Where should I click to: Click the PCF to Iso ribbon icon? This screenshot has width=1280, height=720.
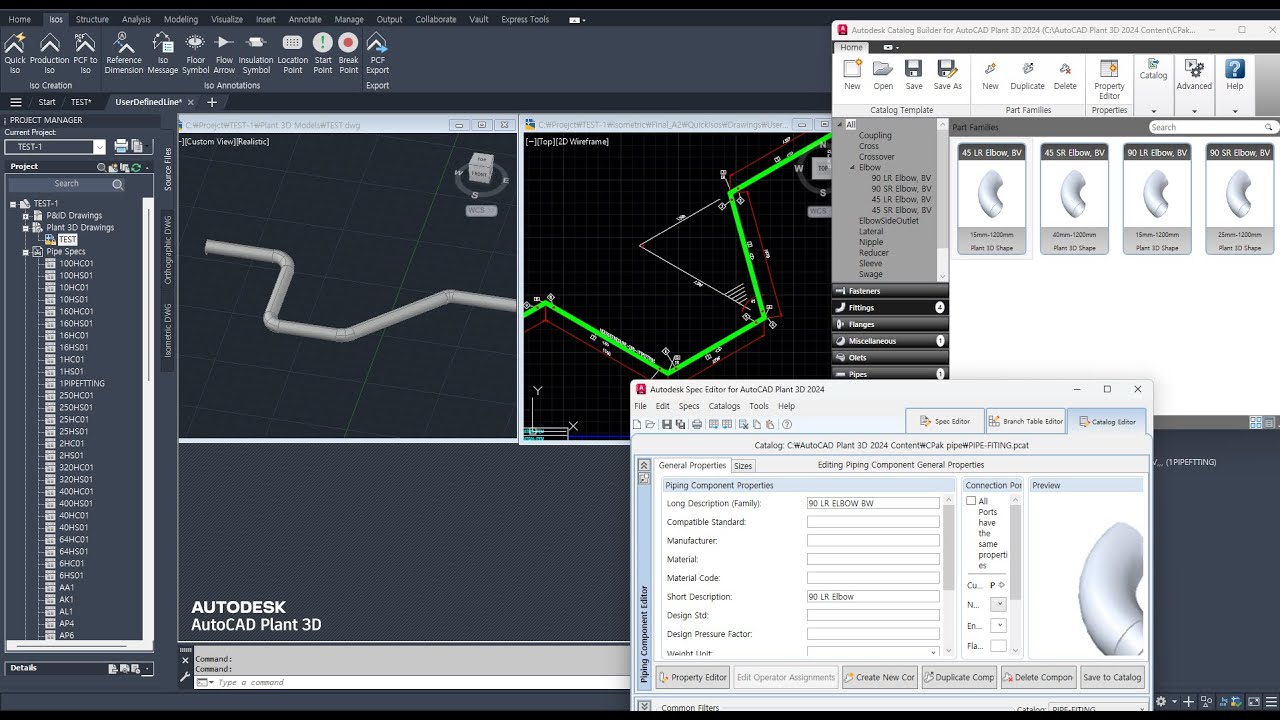(85, 53)
